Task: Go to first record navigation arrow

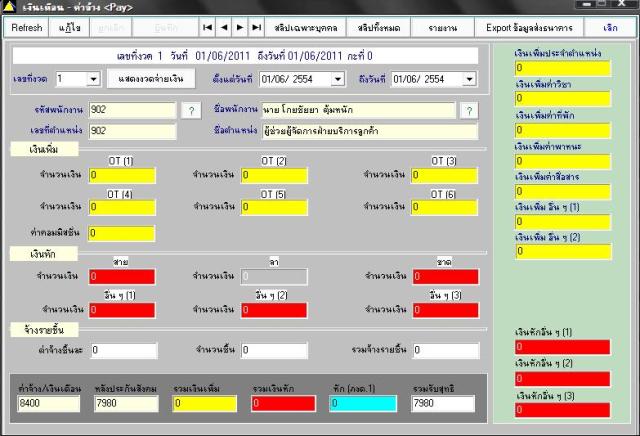Action: pyautogui.click(x=207, y=27)
